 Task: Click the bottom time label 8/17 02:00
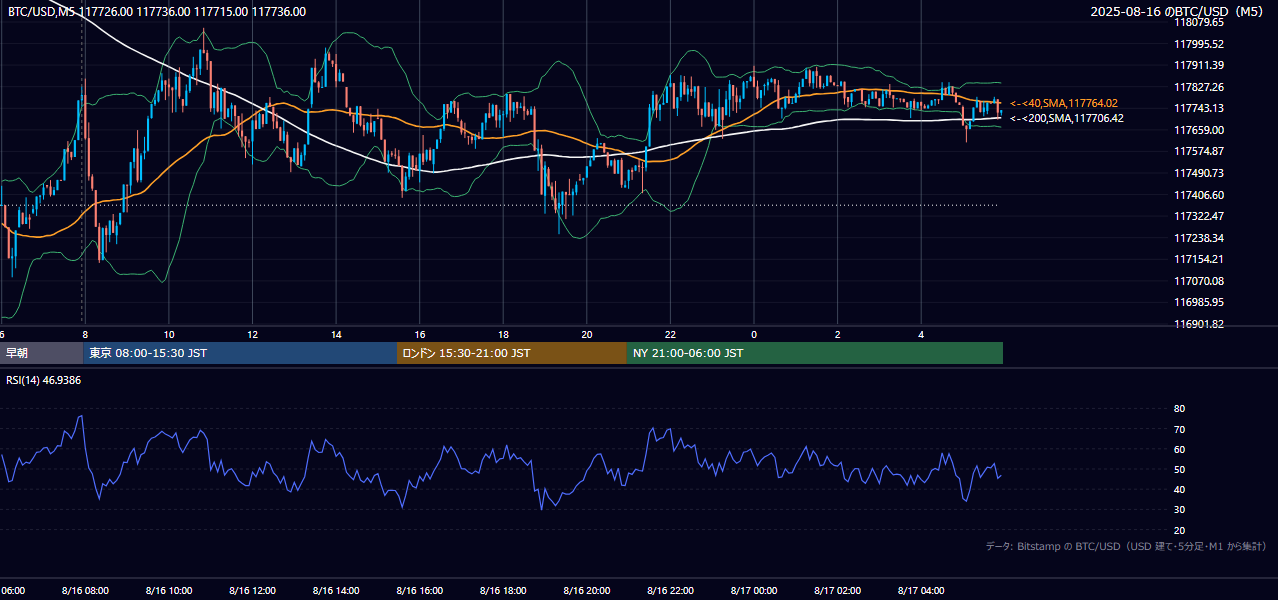[838, 591]
